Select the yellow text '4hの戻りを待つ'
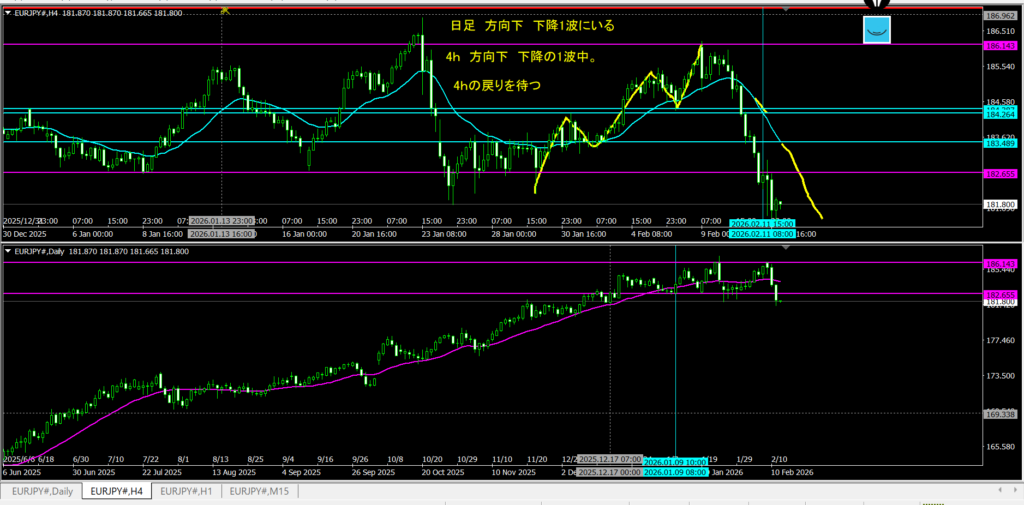1024x505 pixels. pyautogui.click(x=497, y=86)
